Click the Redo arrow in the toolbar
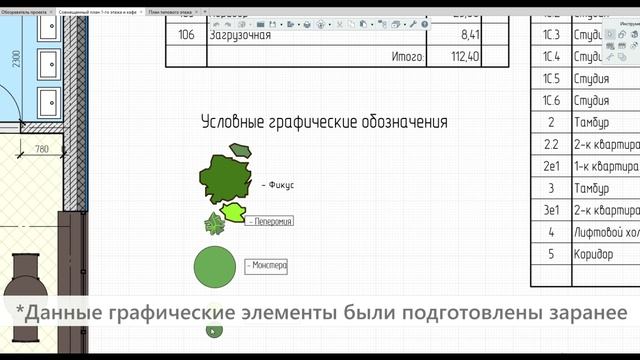 [228, 24]
